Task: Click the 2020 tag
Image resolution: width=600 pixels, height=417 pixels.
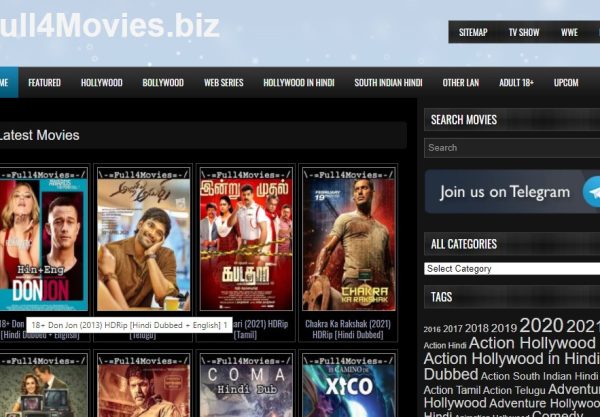Action: [x=541, y=326]
